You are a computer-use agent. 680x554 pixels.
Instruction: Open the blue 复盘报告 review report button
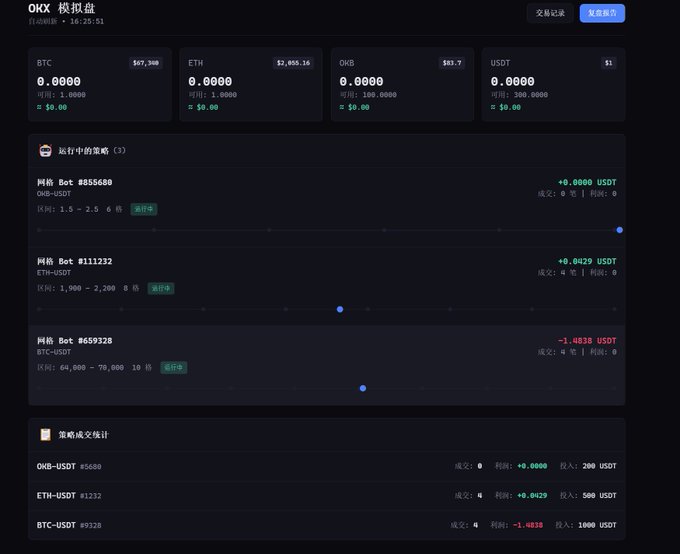602,13
